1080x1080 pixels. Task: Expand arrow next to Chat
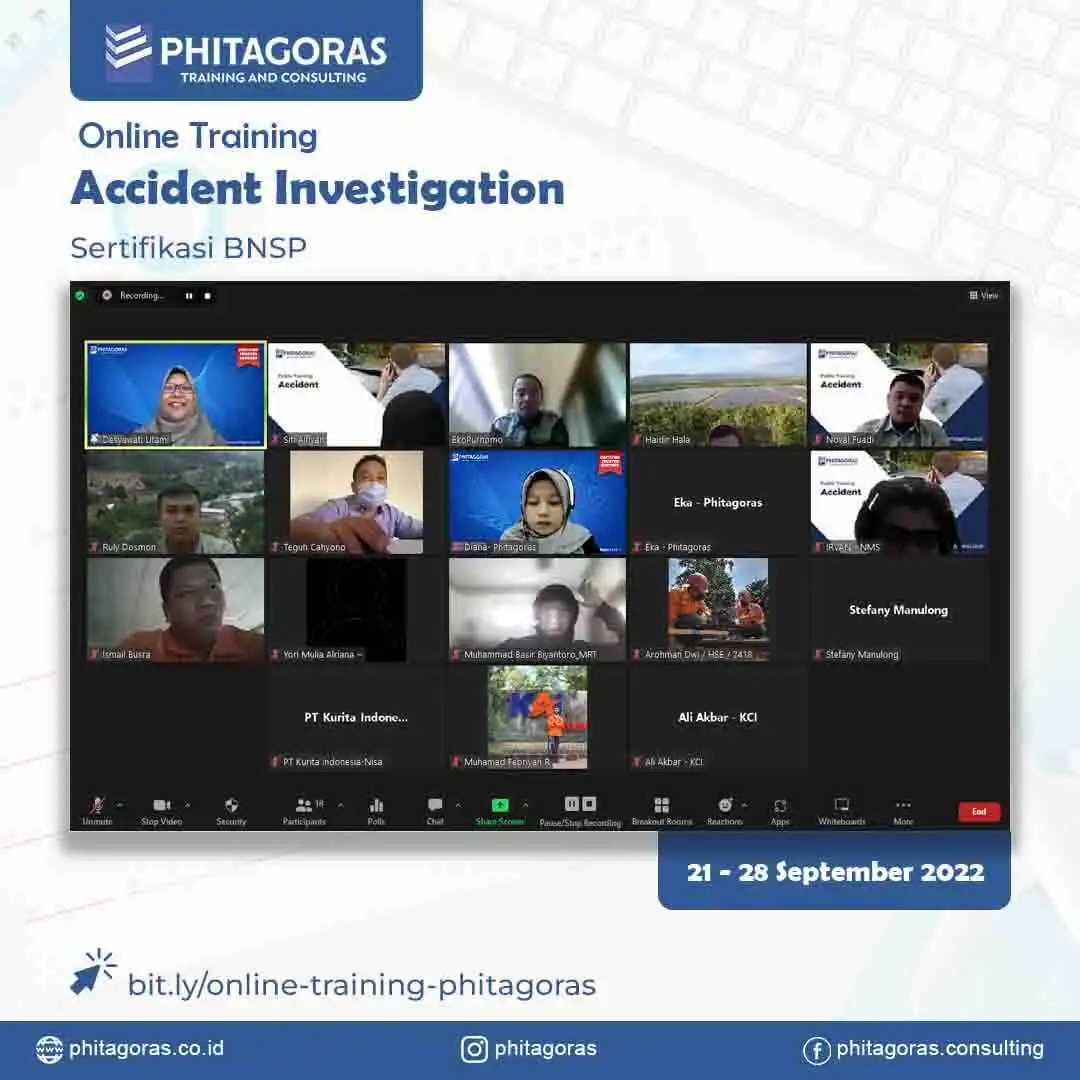tap(458, 804)
